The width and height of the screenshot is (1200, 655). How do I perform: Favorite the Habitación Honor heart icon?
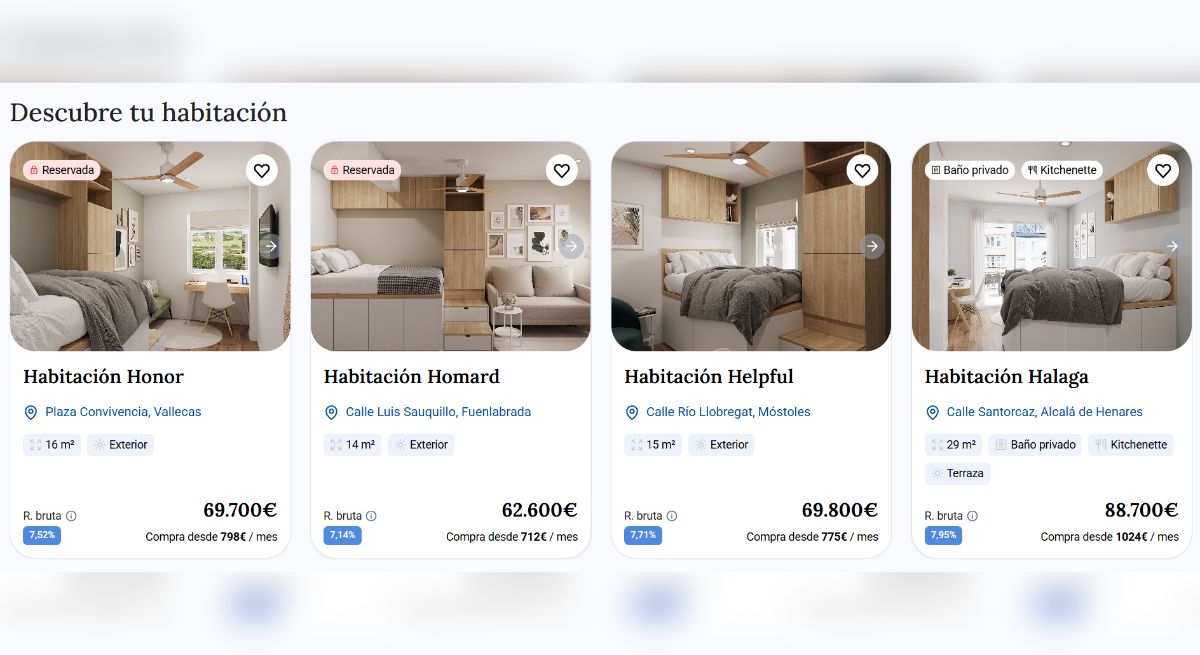[x=262, y=170]
